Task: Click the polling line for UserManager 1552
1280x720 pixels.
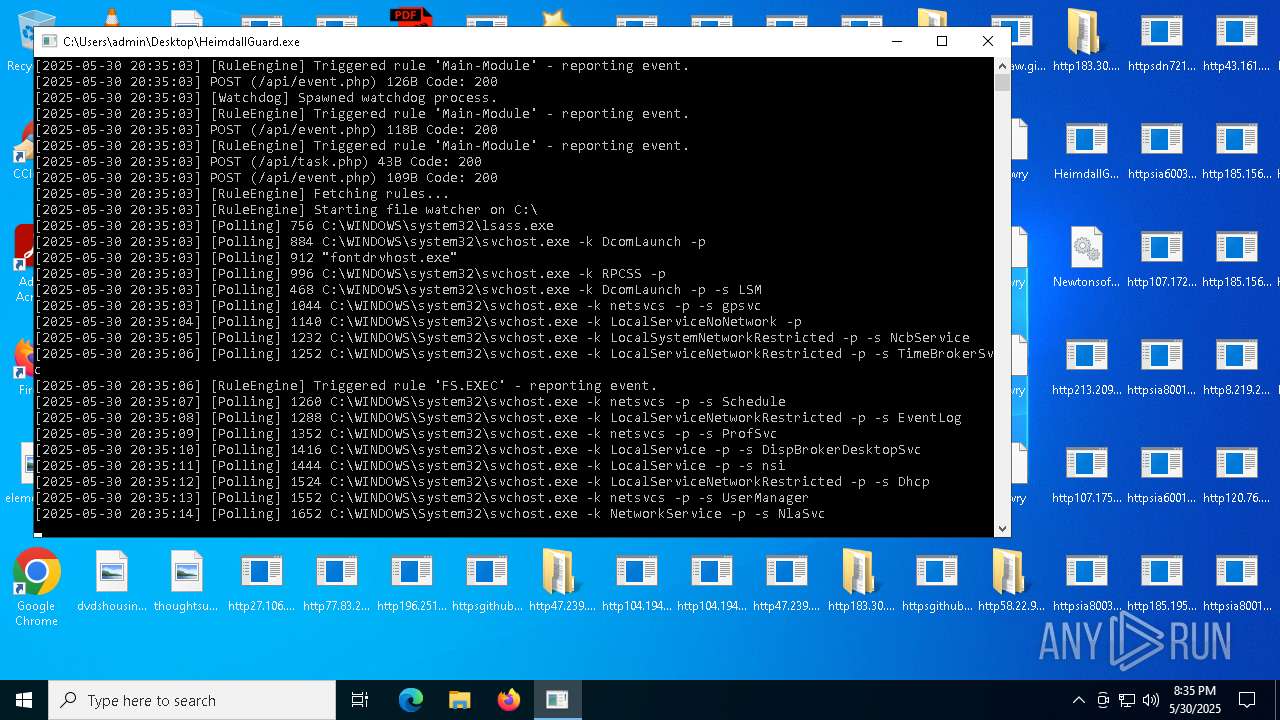Action: point(422,498)
